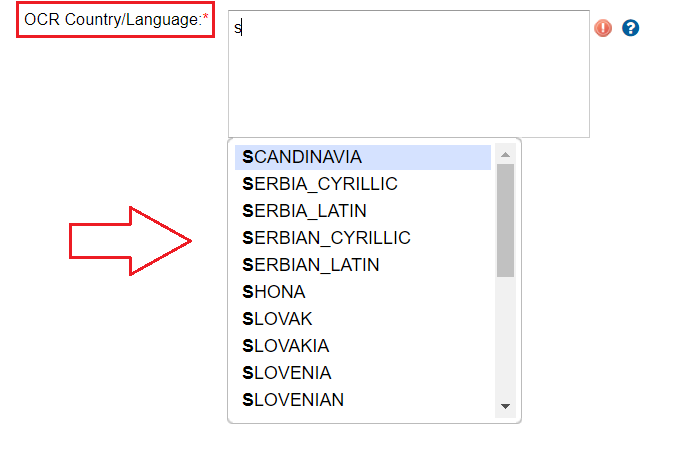Open the blue help question icon
Image resolution: width=685 pixels, height=453 pixels.
(x=630, y=28)
